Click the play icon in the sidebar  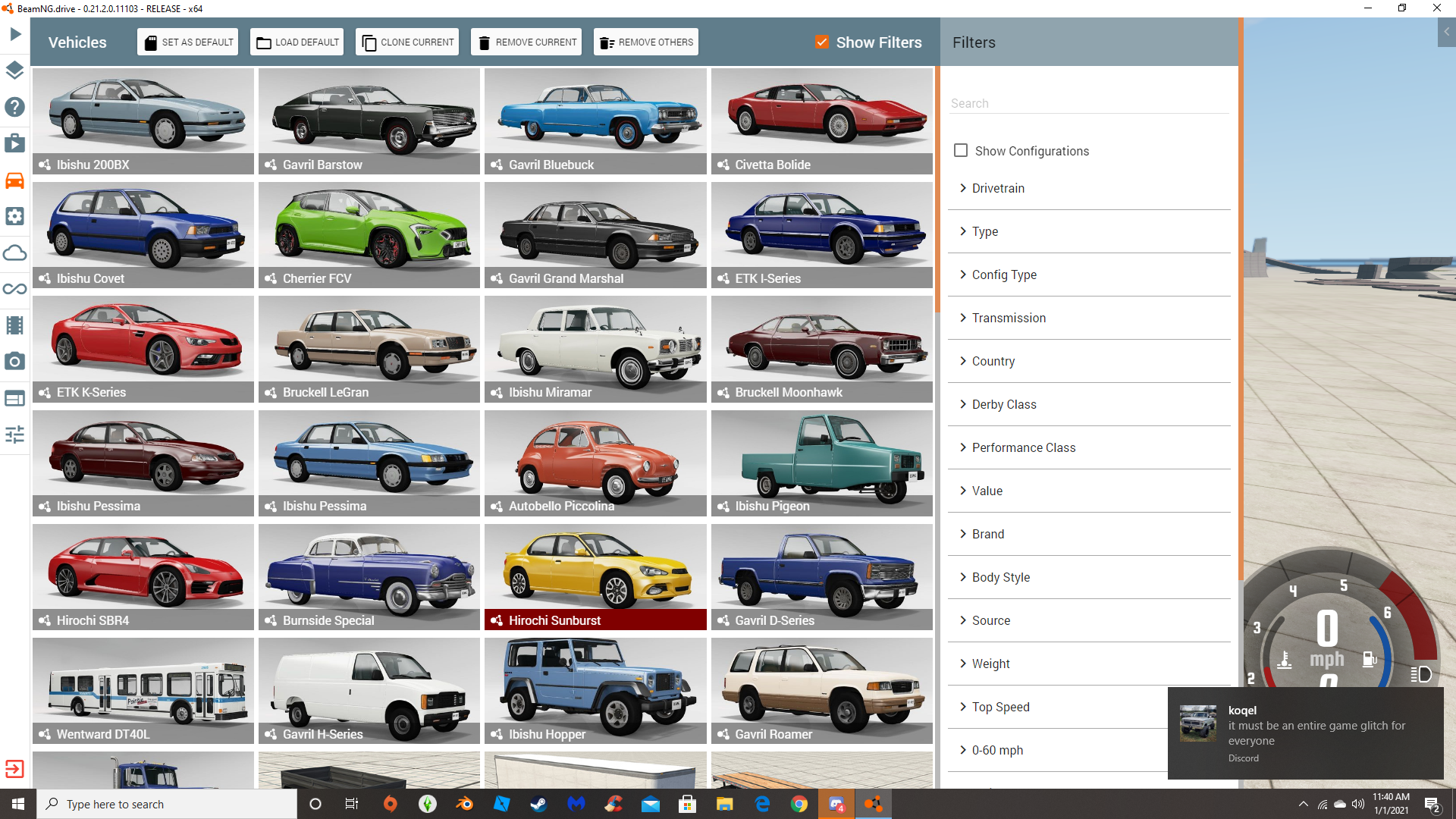[15, 34]
